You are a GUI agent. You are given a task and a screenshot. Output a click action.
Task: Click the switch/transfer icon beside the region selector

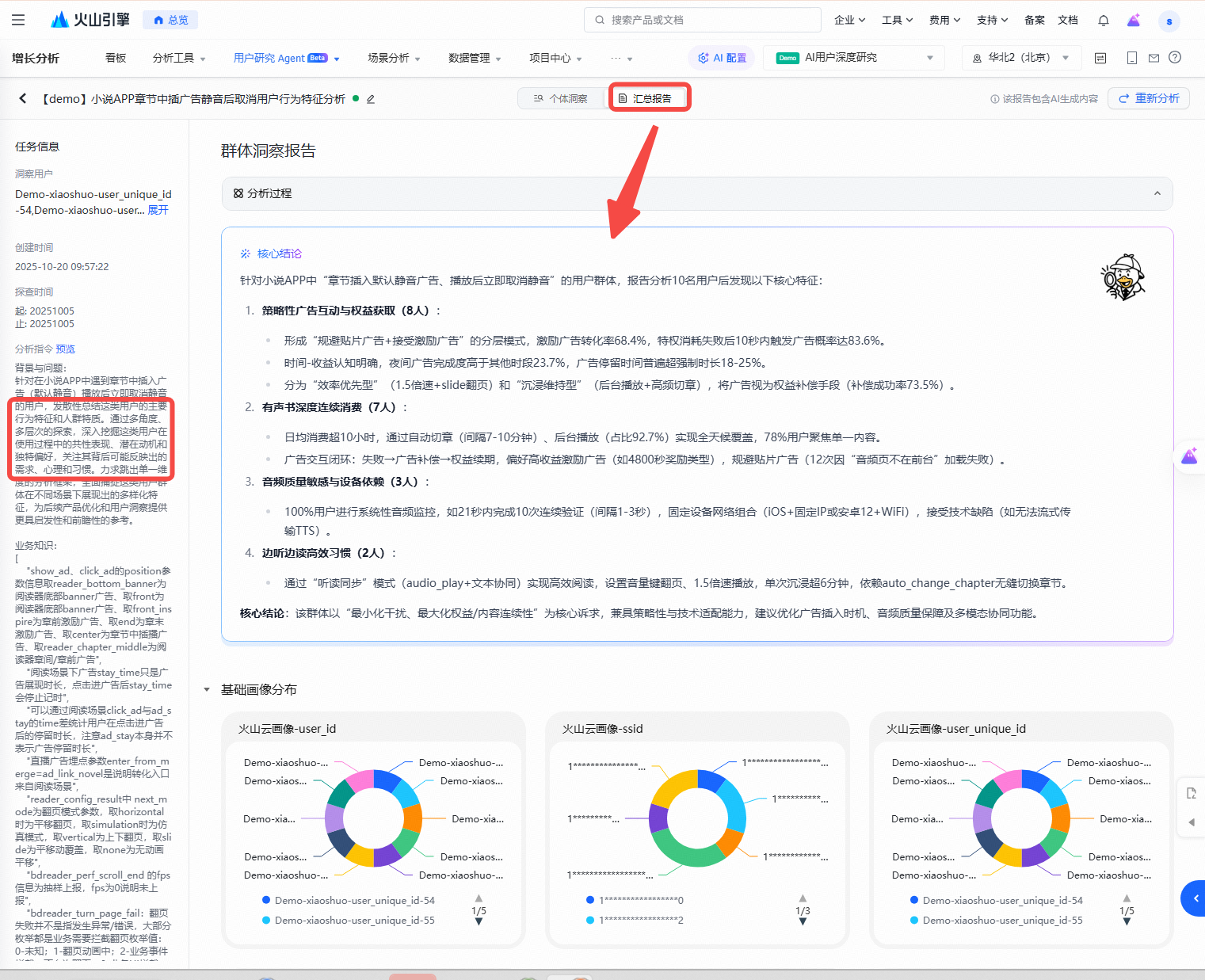point(1100,58)
